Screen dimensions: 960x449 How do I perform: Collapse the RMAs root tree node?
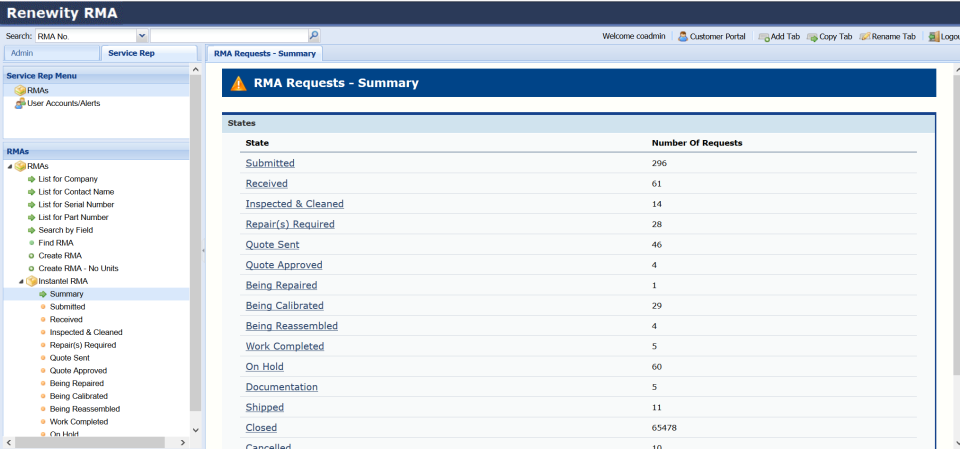pos(10,167)
